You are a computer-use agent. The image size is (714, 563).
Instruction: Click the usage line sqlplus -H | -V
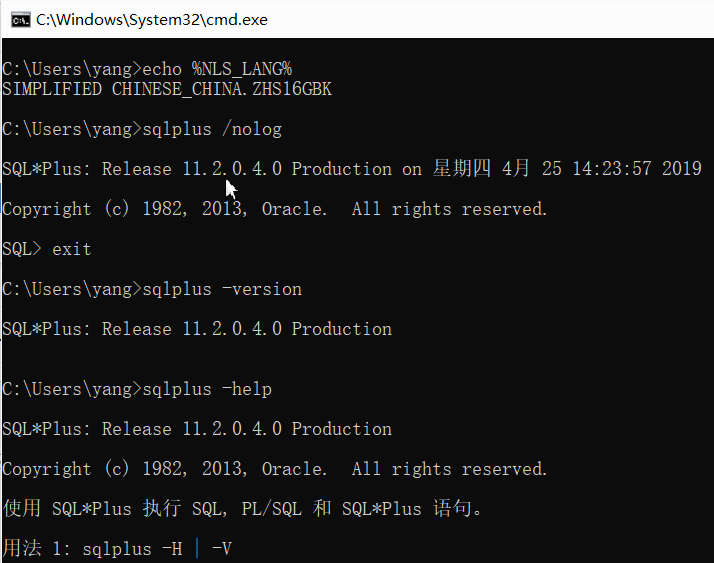click(x=117, y=548)
